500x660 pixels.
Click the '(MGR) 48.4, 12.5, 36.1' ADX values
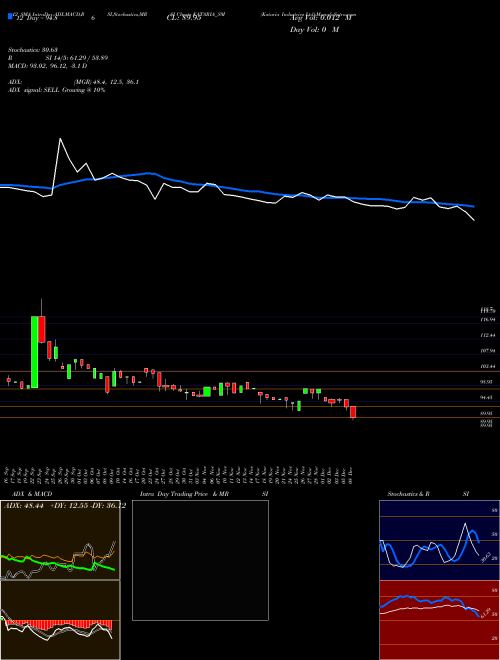point(106,82)
